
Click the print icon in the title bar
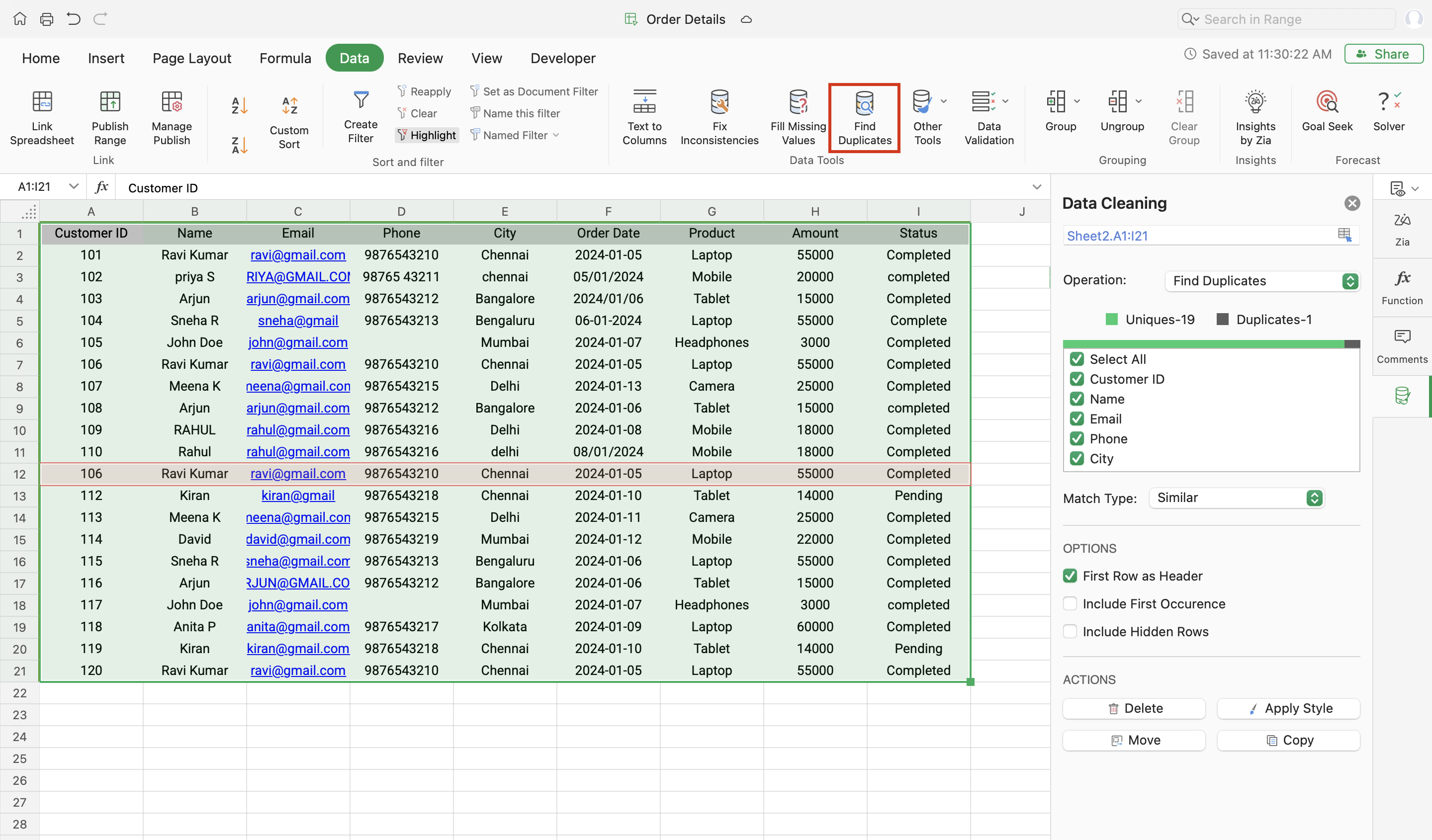(47, 19)
